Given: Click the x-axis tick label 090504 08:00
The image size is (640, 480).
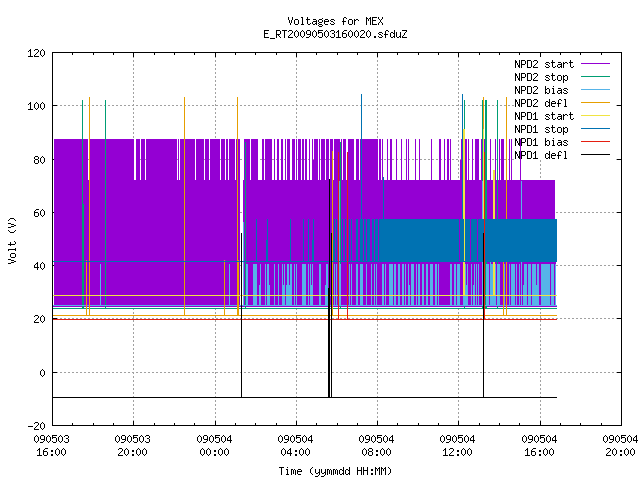Looking at the screenshot, I should pos(377,446).
